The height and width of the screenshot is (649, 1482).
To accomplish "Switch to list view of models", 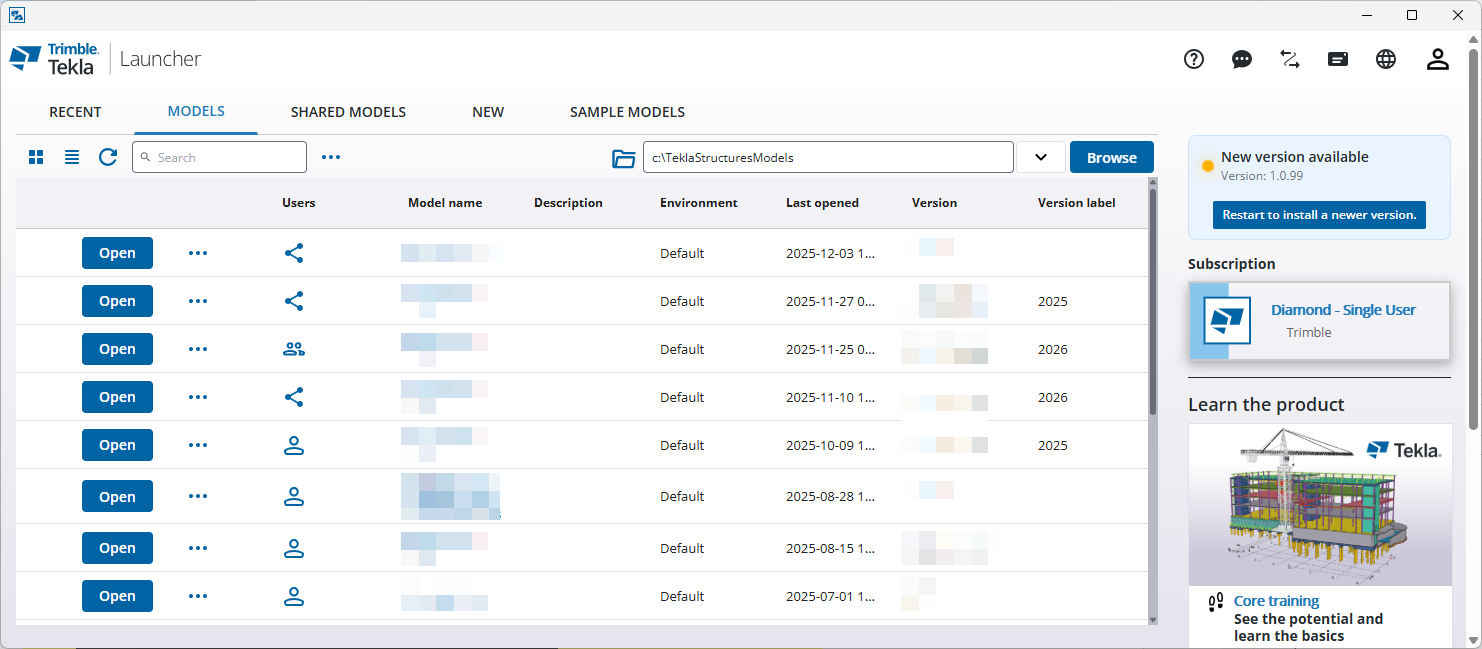I will point(72,157).
